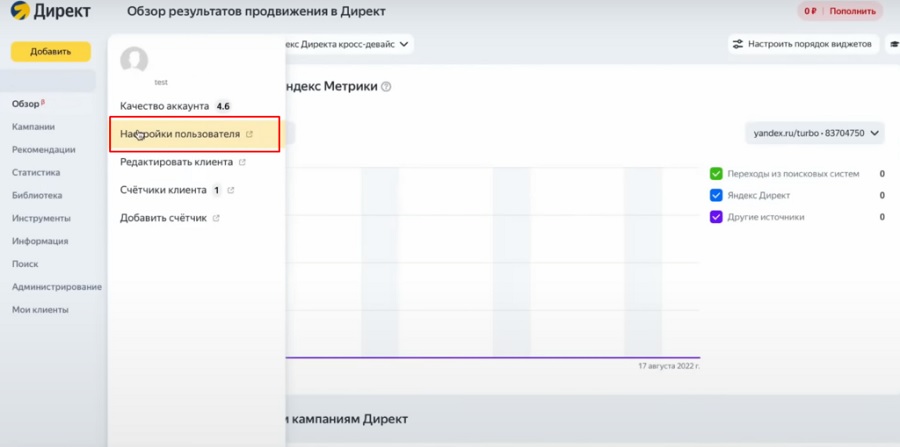
Task: Click the кампаниям Директ section heading
Action: 347,419
